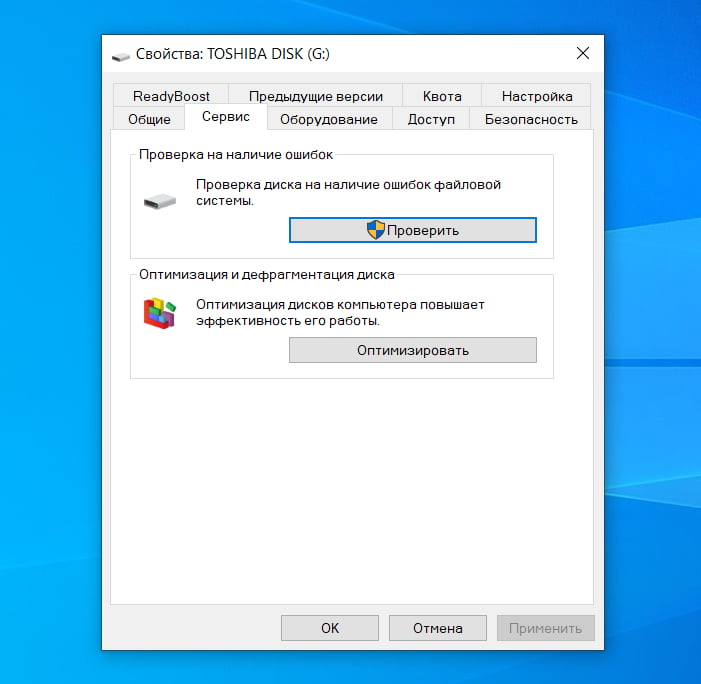
Task: Click the text 'Проверка диска на наличие ошибок файловой системы'
Action: click(348, 192)
